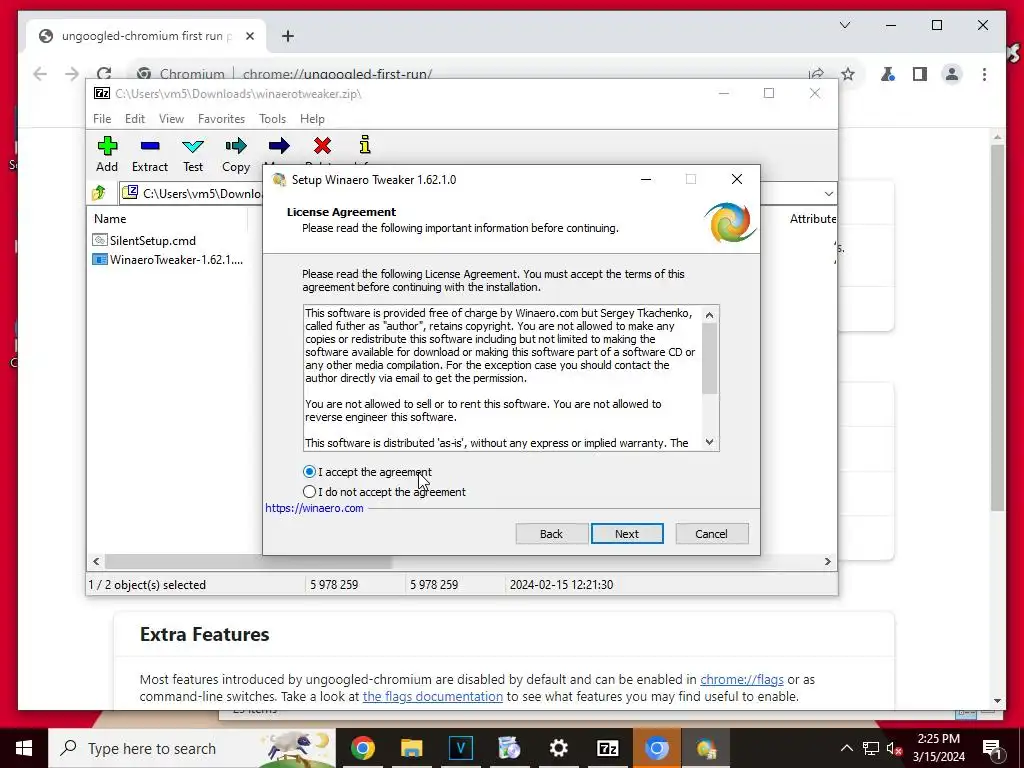Click the Windows Start button
1024x768 pixels.
(x=24, y=748)
